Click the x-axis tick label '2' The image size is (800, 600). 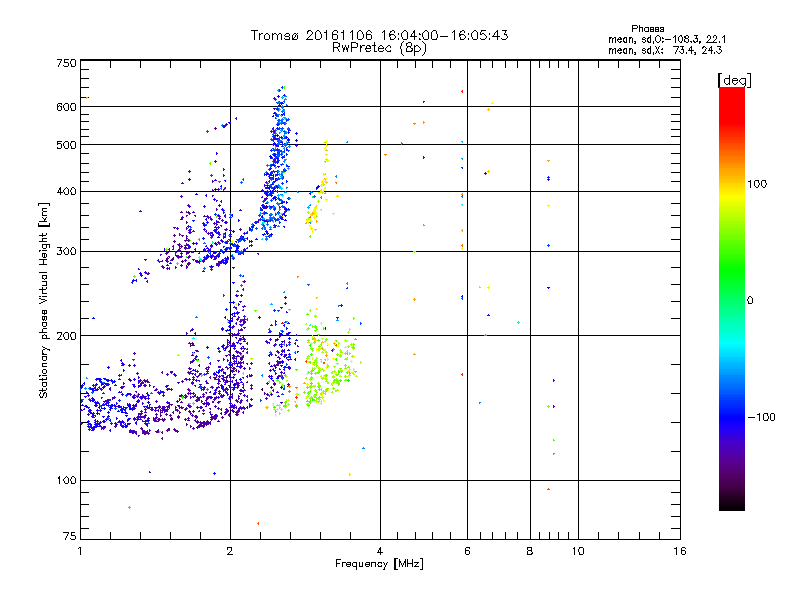point(230,551)
